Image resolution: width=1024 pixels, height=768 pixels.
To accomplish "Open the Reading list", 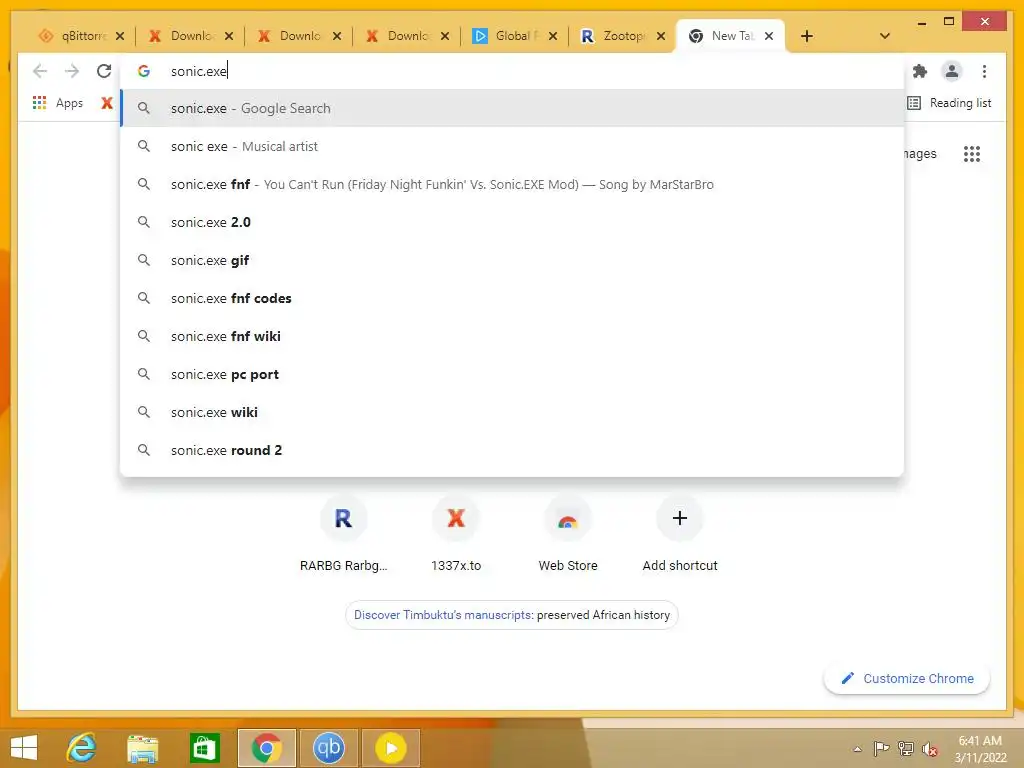I will tap(950, 103).
